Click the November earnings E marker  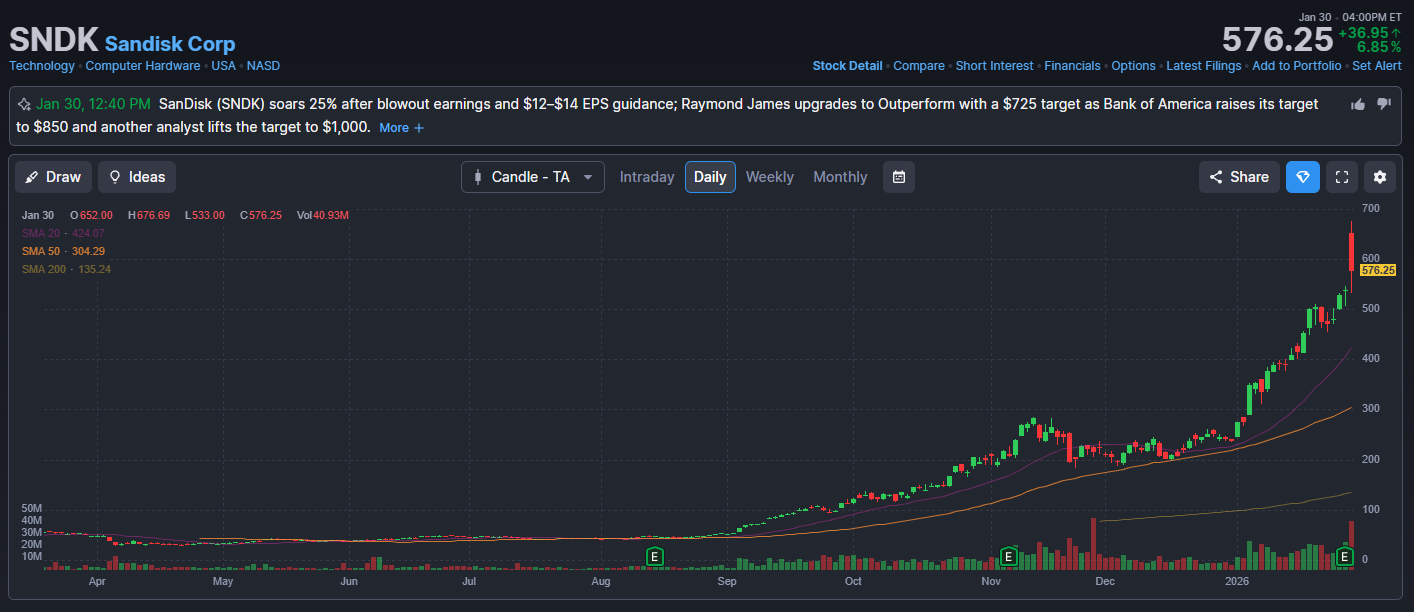(1008, 556)
